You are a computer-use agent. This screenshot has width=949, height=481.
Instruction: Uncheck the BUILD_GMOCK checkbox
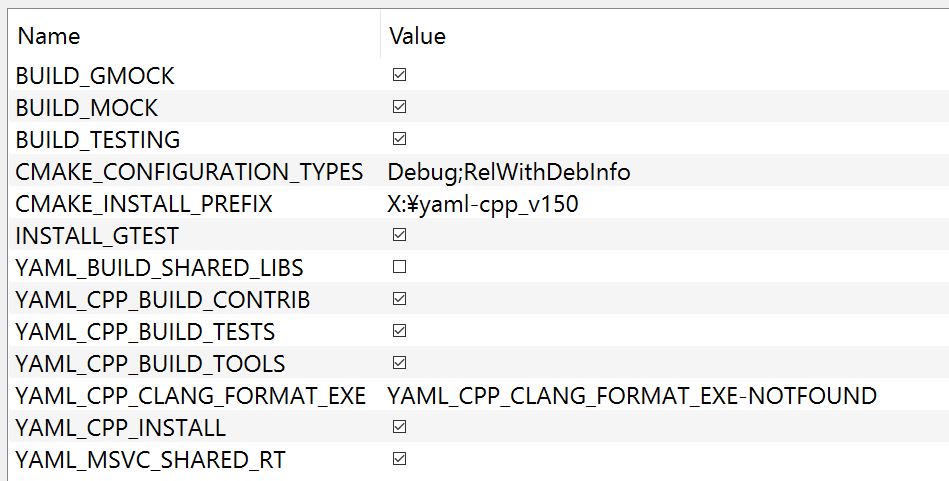pyautogui.click(x=399, y=75)
